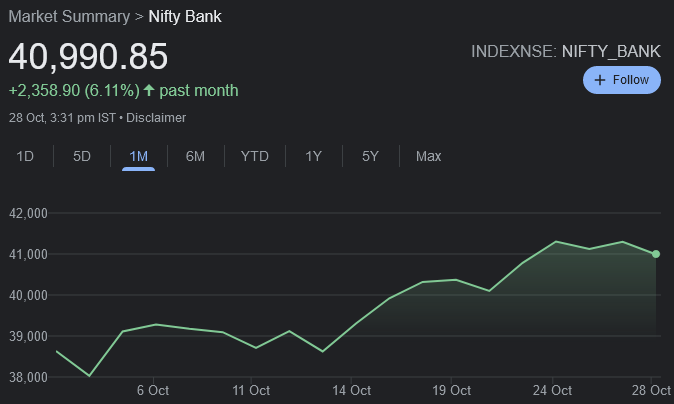674x404 pixels.
Task: Go to Market Summary breadcrumb
Action: tap(69, 16)
